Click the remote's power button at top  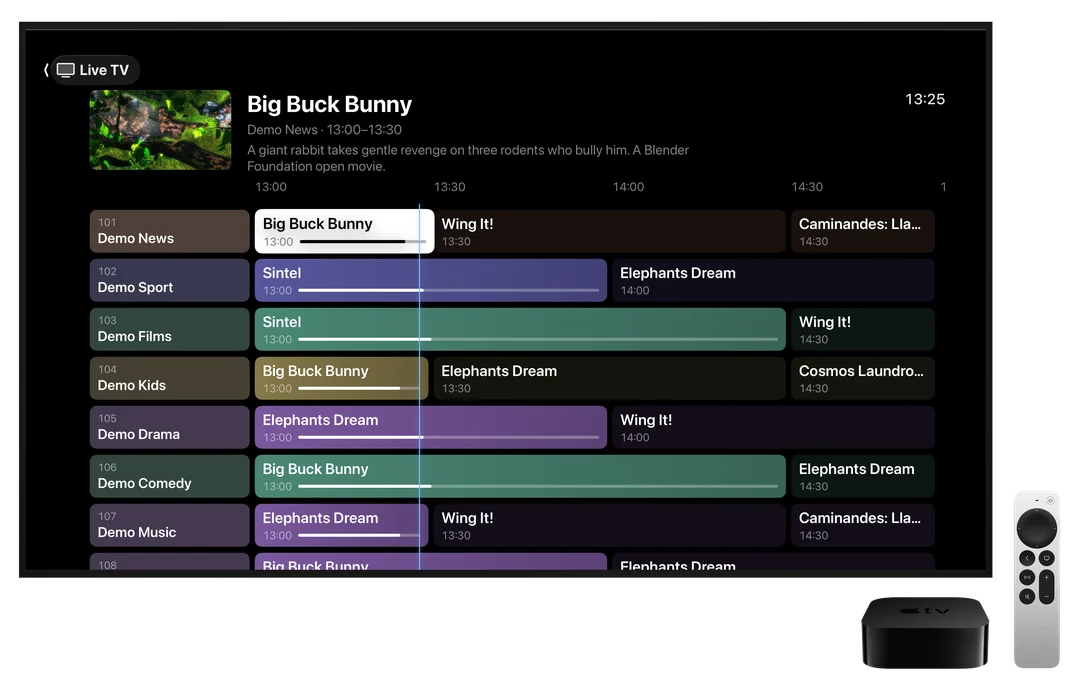(x=1050, y=500)
